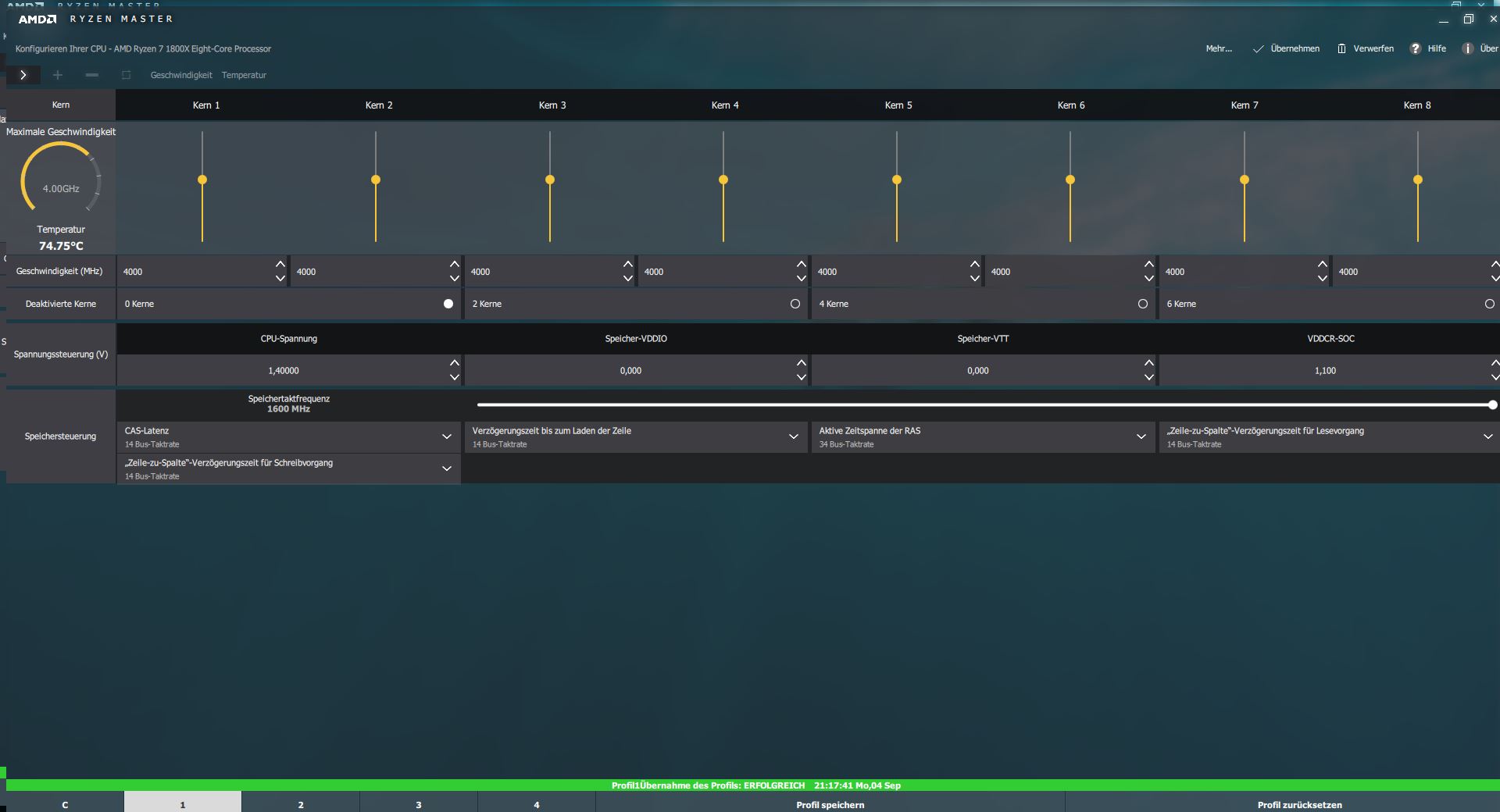Click the Verwerfen trash icon
The width and height of the screenshot is (1500, 812).
pos(1341,48)
